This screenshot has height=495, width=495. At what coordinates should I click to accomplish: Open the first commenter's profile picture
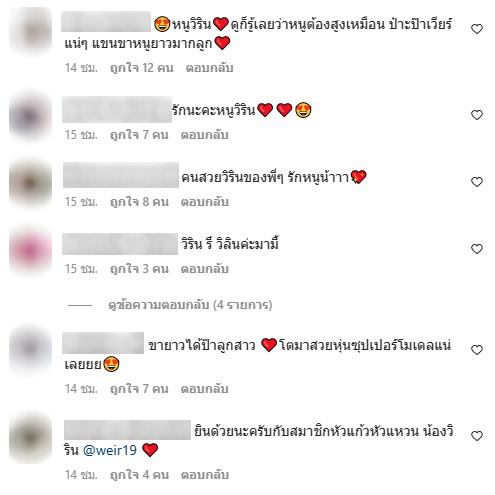click(x=30, y=31)
